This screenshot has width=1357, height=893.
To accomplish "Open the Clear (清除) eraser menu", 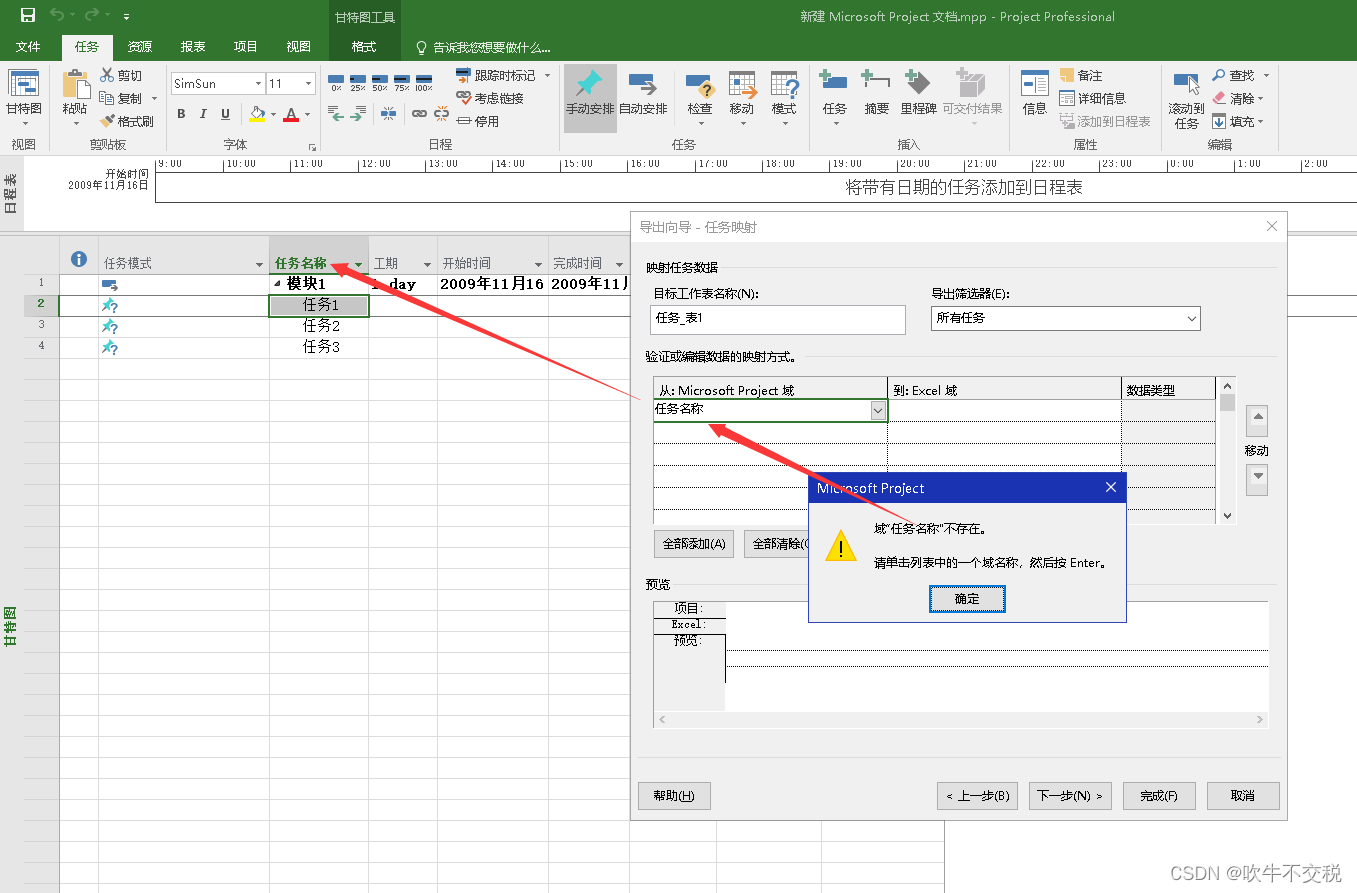I will point(1238,98).
